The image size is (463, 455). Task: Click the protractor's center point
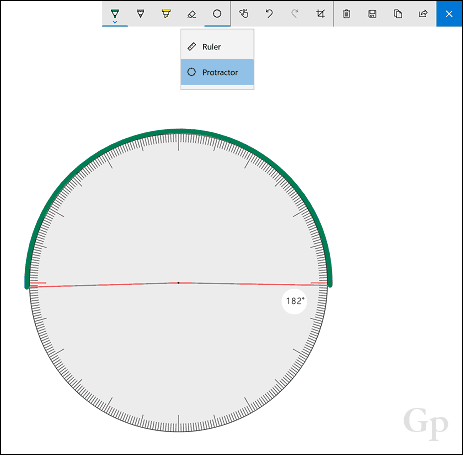click(x=178, y=283)
